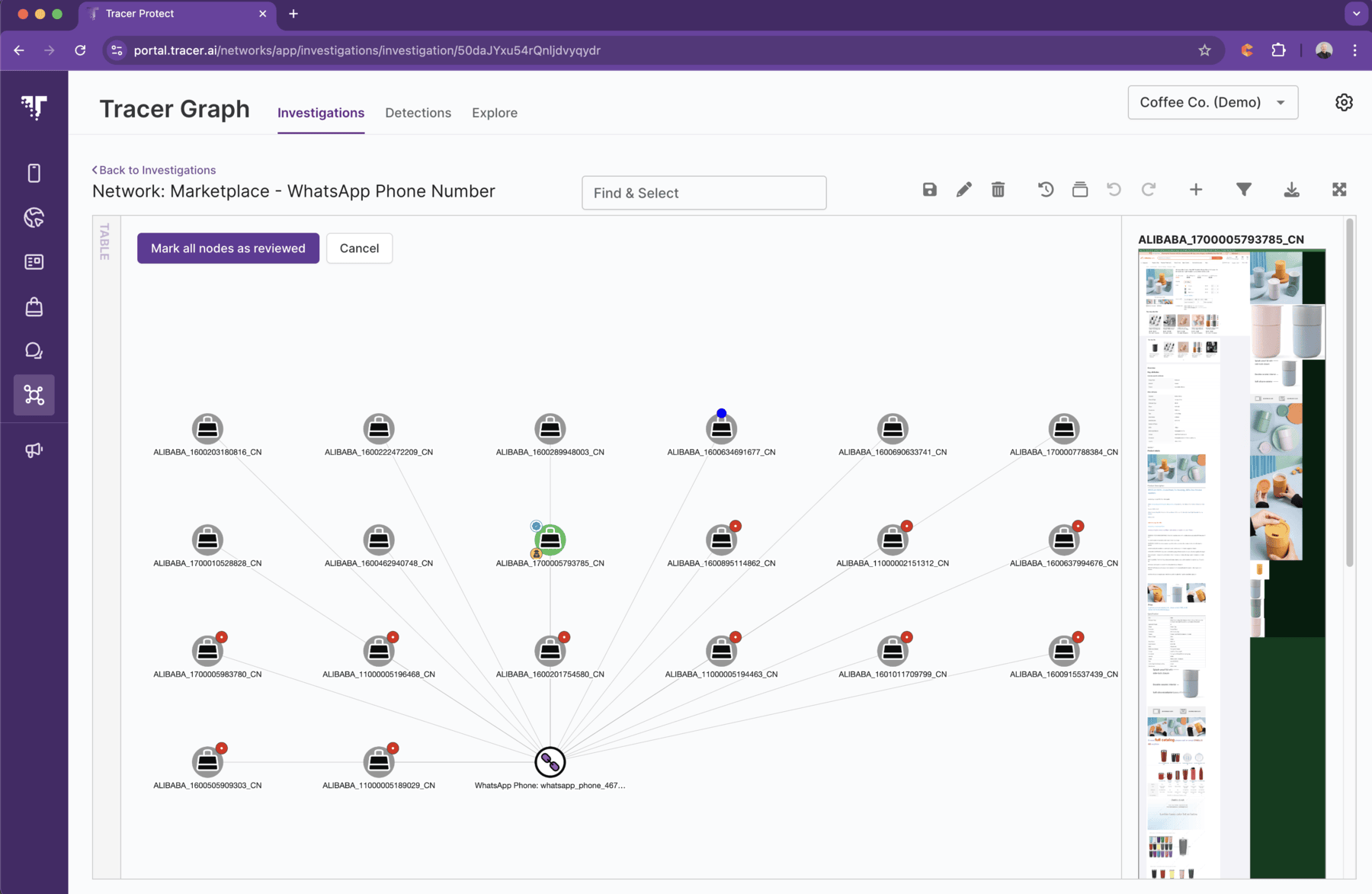Select the Tracer Protect browser tab
1372x894 pixels.
pyautogui.click(x=177, y=14)
